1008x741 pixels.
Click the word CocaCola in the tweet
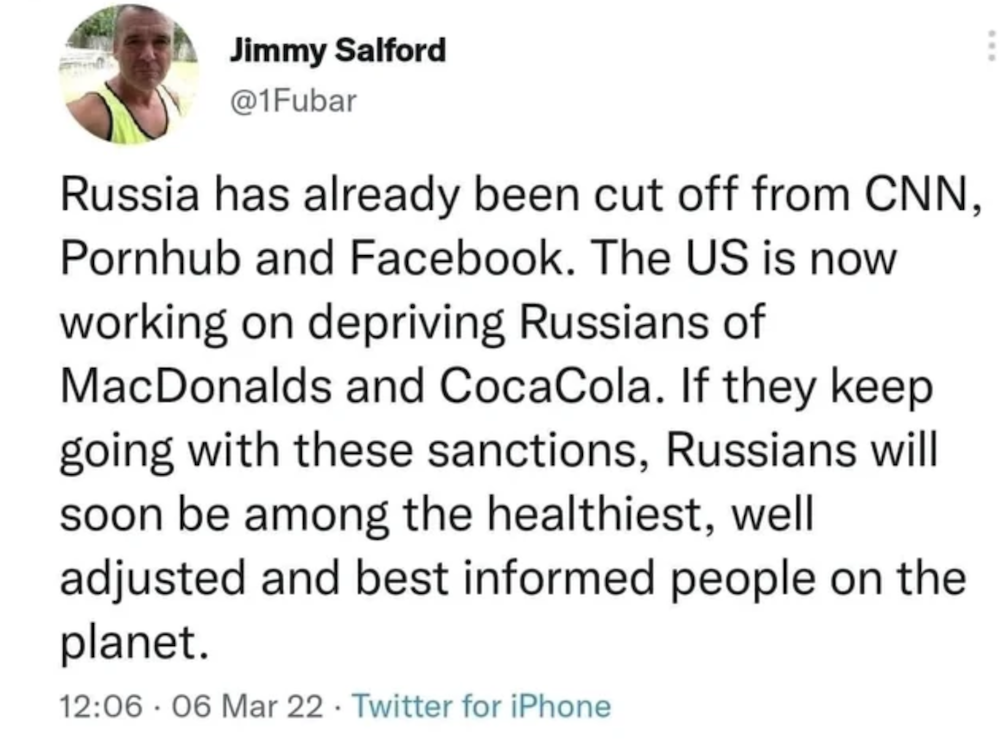[x=562, y=385]
